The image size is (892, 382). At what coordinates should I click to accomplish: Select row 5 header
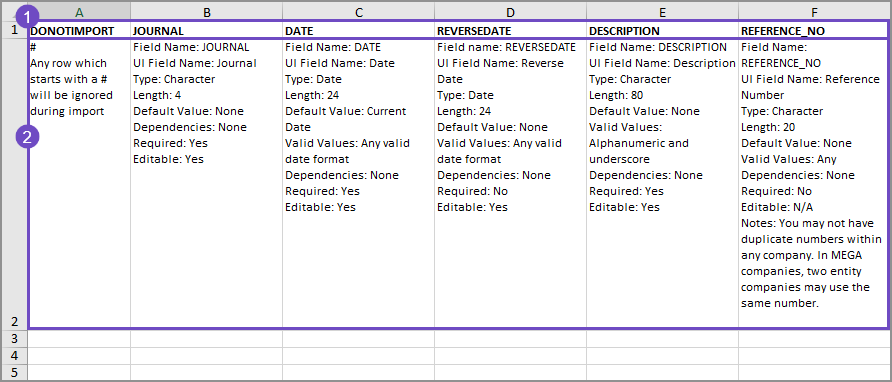tap(14, 372)
